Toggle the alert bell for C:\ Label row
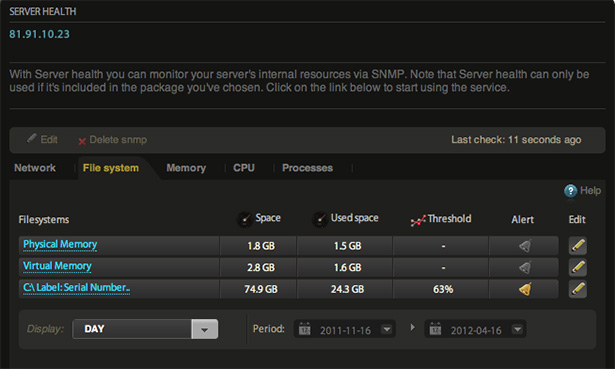 pyautogui.click(x=525, y=289)
